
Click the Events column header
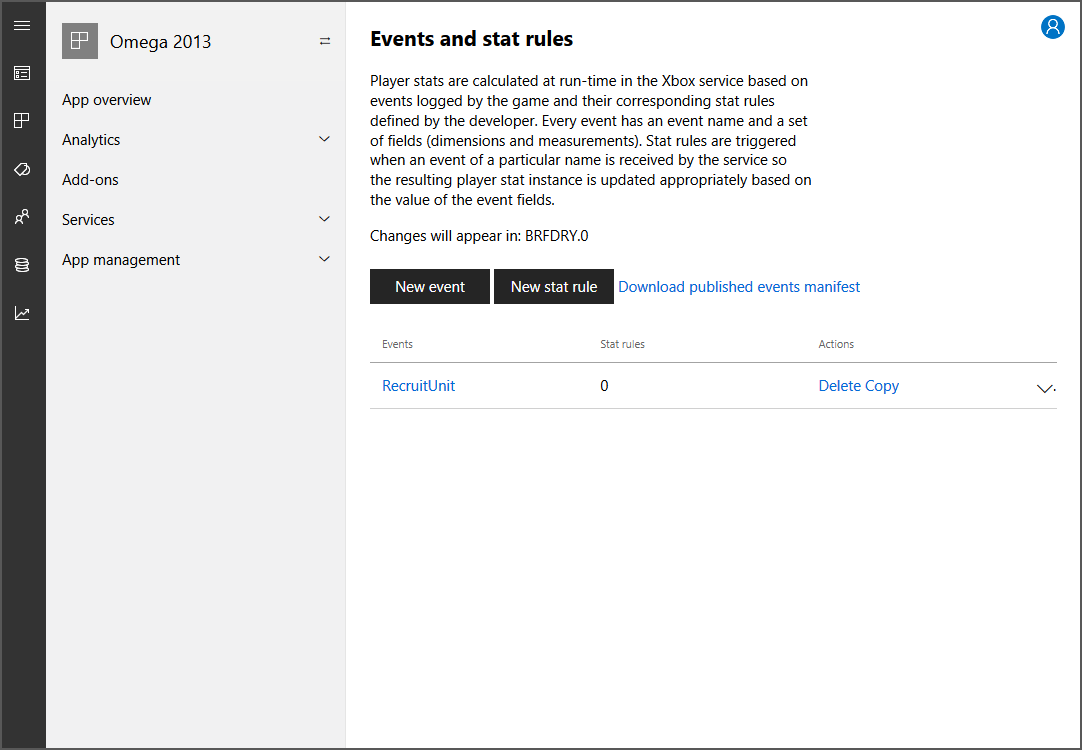(x=397, y=344)
